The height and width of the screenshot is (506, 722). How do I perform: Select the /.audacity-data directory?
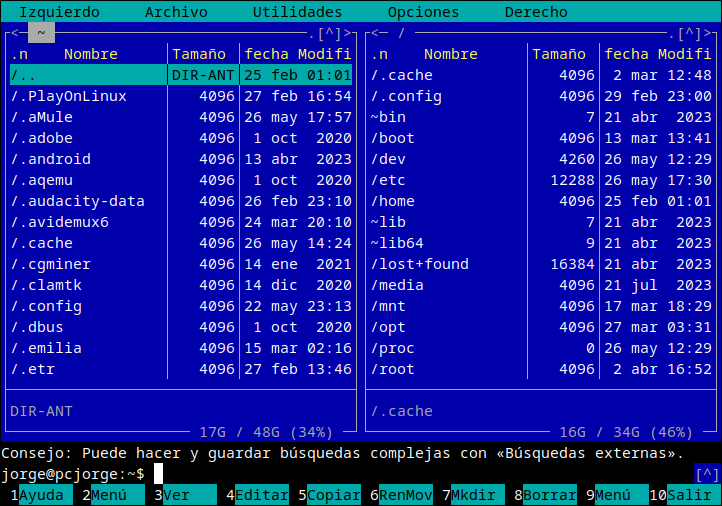coord(78,201)
